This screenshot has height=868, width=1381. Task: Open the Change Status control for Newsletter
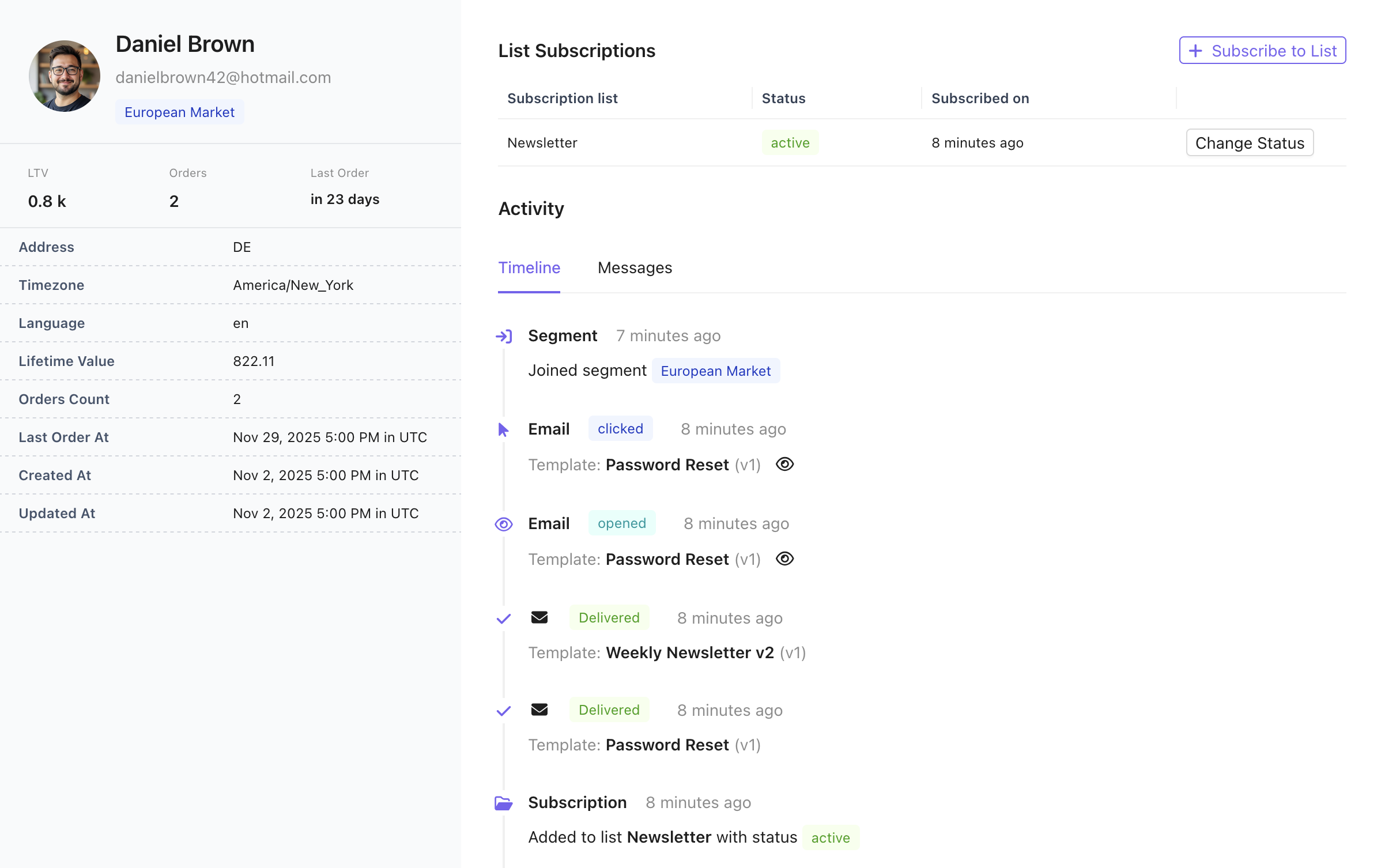(x=1250, y=142)
